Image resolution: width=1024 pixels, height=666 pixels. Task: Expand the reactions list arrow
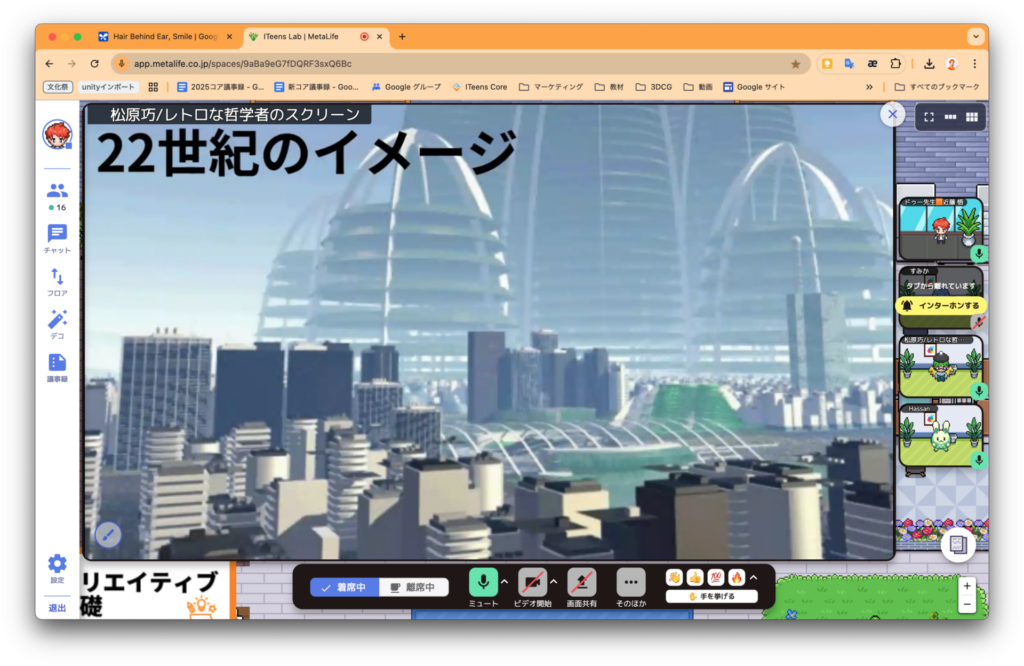(x=754, y=578)
